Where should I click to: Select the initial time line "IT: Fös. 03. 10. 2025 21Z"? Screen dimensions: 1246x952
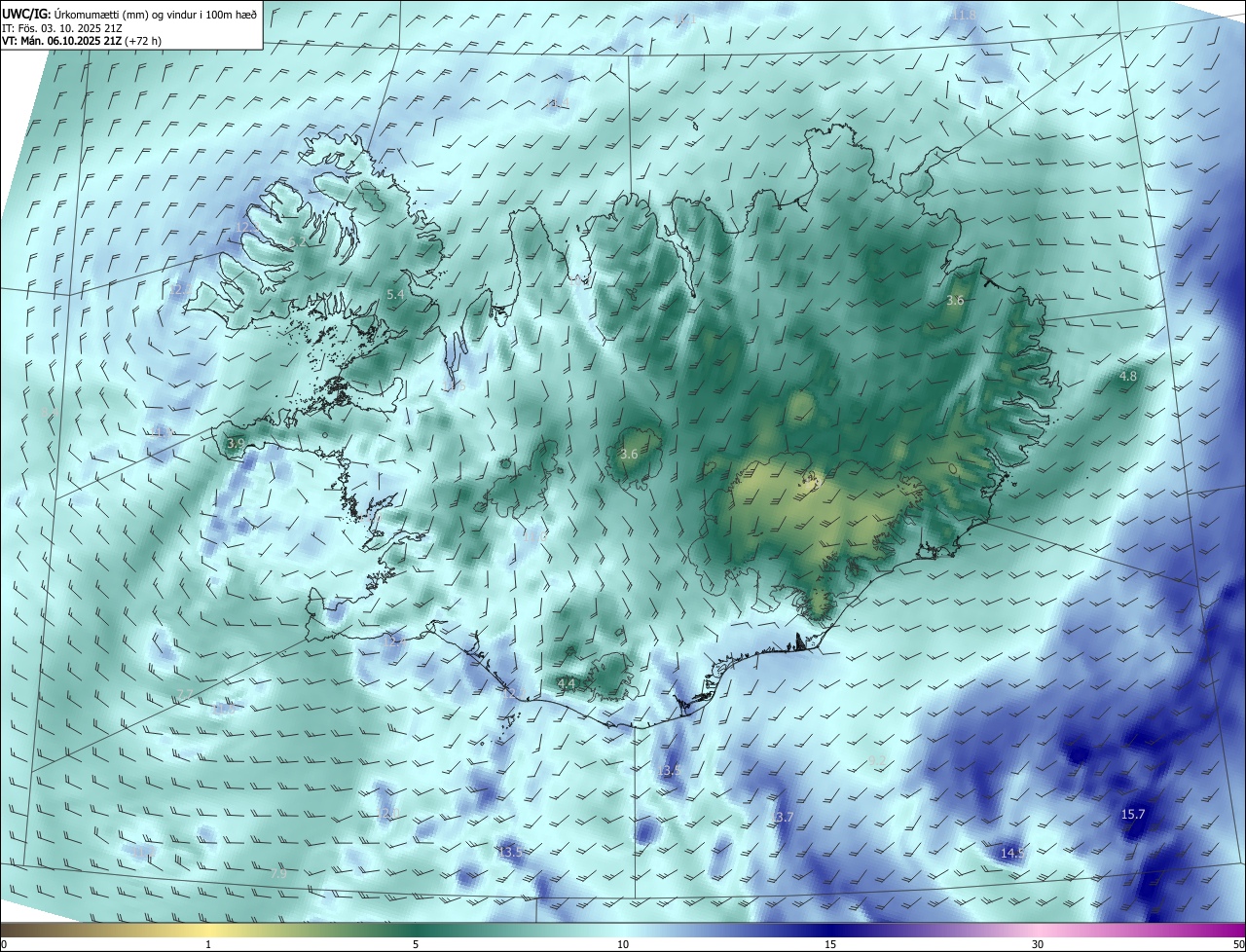[62, 28]
